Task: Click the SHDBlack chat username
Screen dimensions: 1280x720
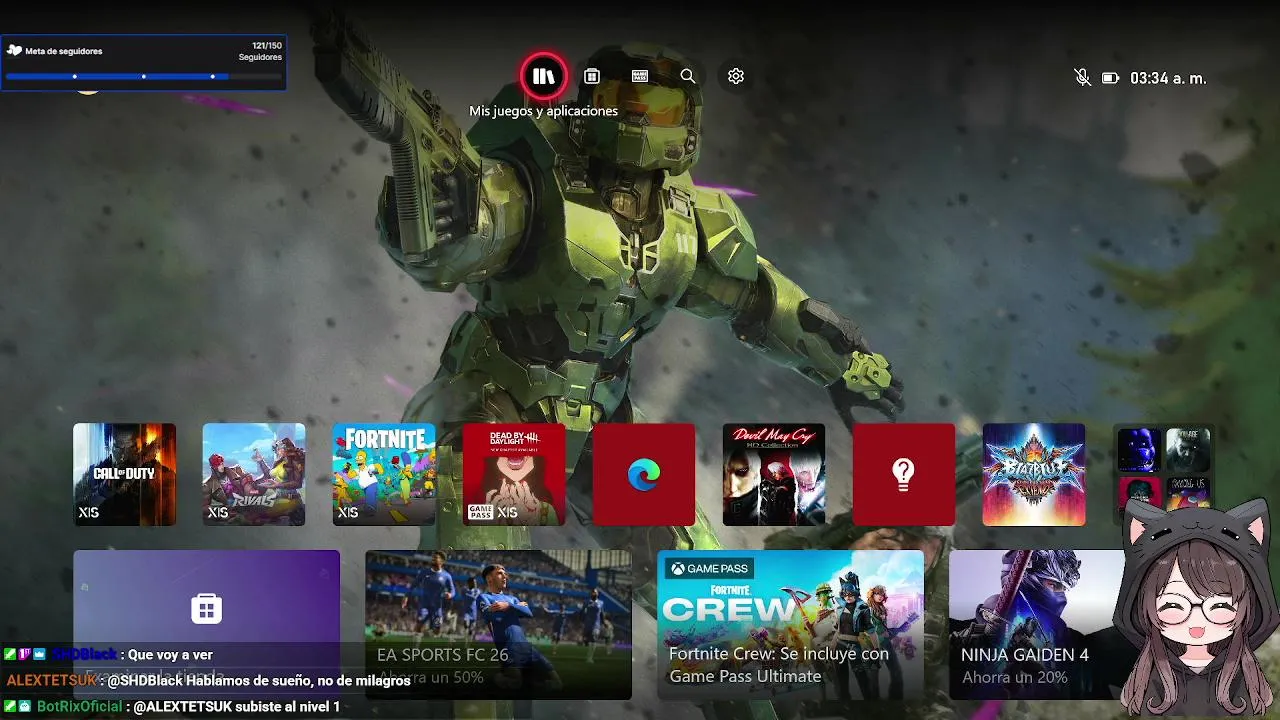Action: point(83,654)
